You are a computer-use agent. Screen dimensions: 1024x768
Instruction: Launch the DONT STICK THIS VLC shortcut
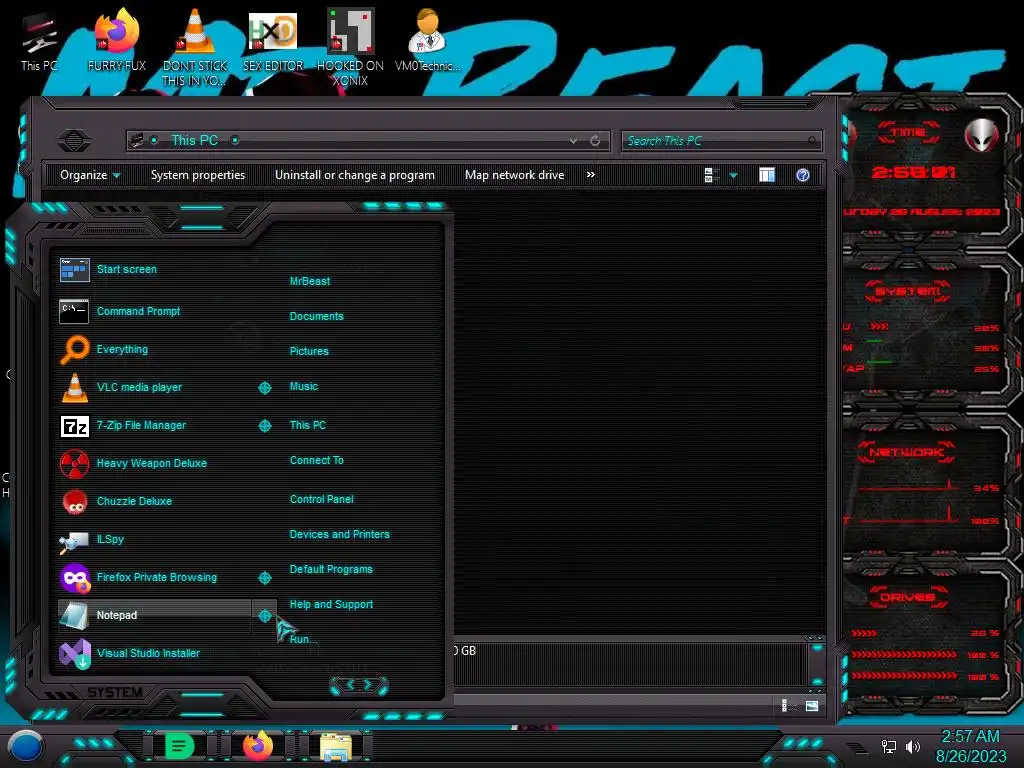(195, 48)
